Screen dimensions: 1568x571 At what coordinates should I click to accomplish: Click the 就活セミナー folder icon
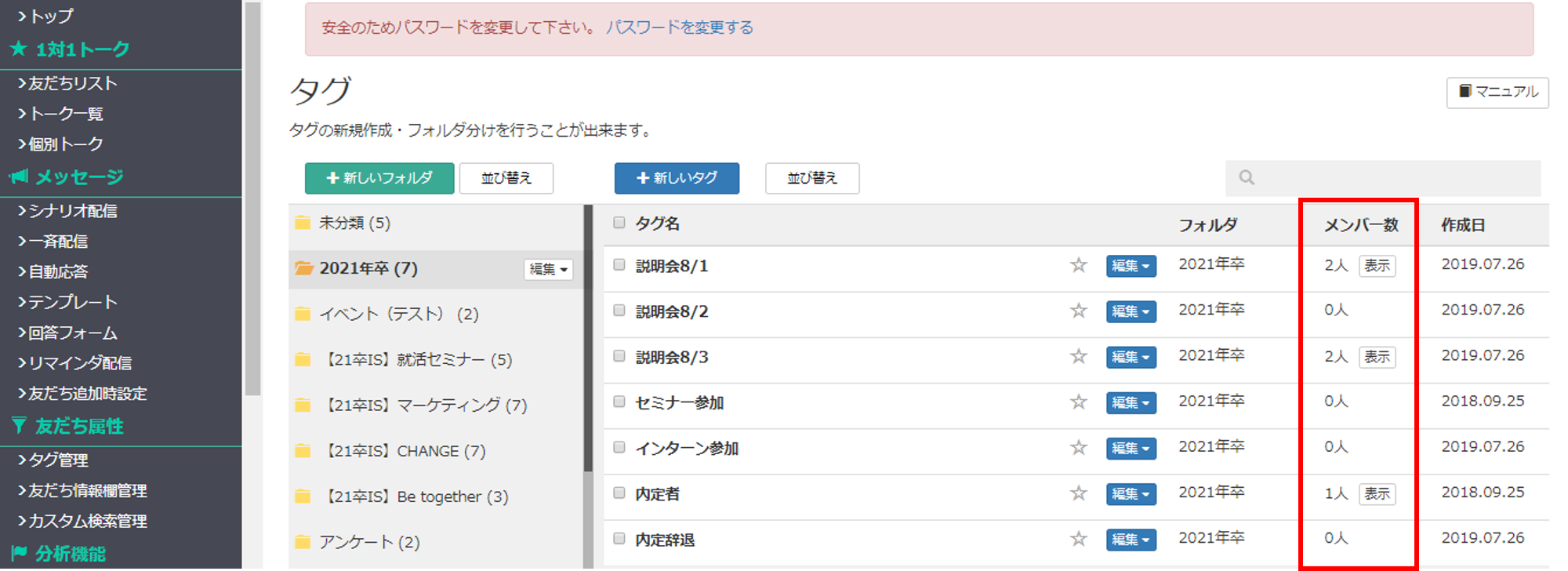[303, 359]
